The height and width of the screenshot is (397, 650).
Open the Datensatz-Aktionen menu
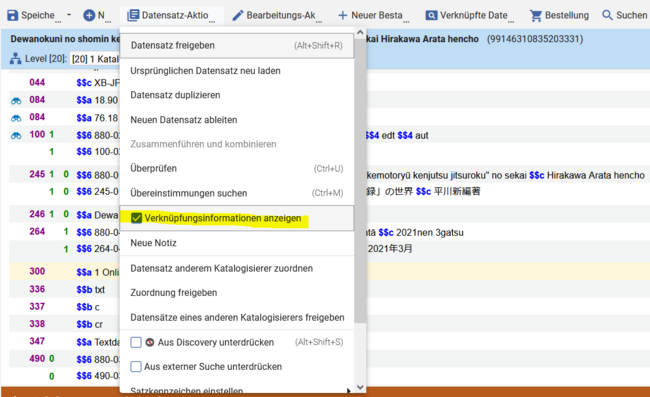click(172, 15)
